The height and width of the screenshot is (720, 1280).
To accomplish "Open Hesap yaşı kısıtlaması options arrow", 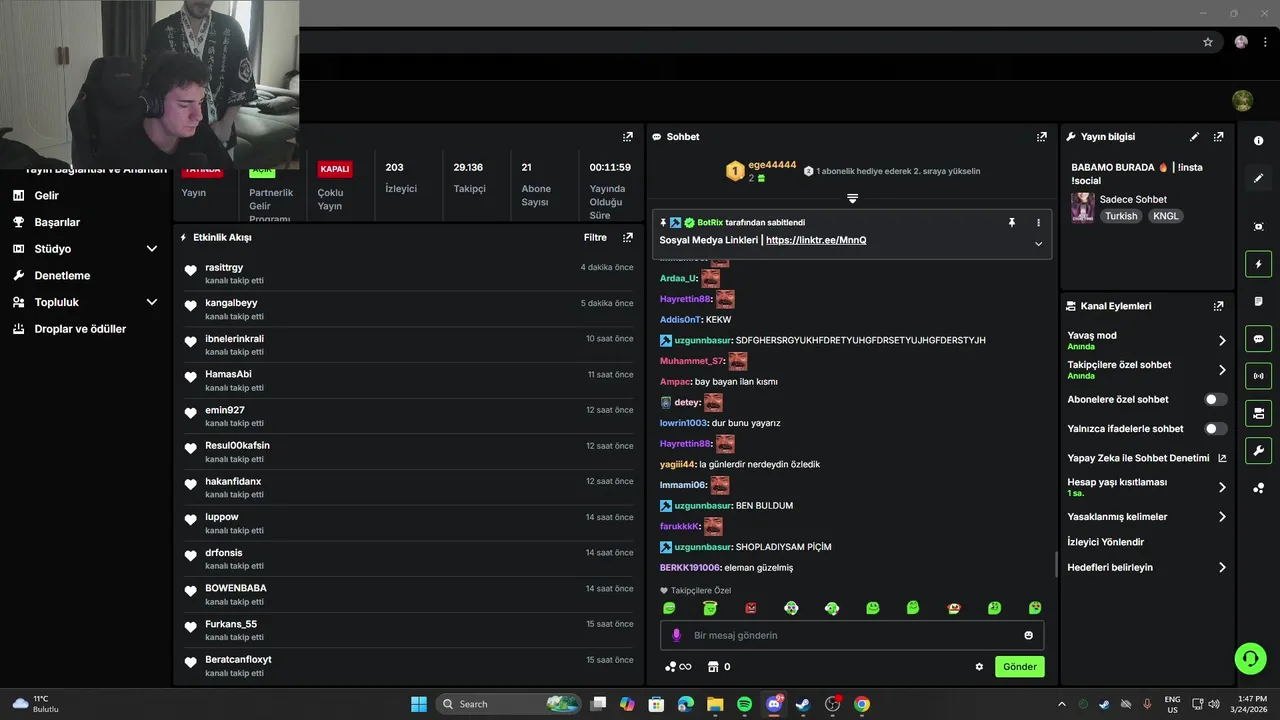I will pos(1222,487).
